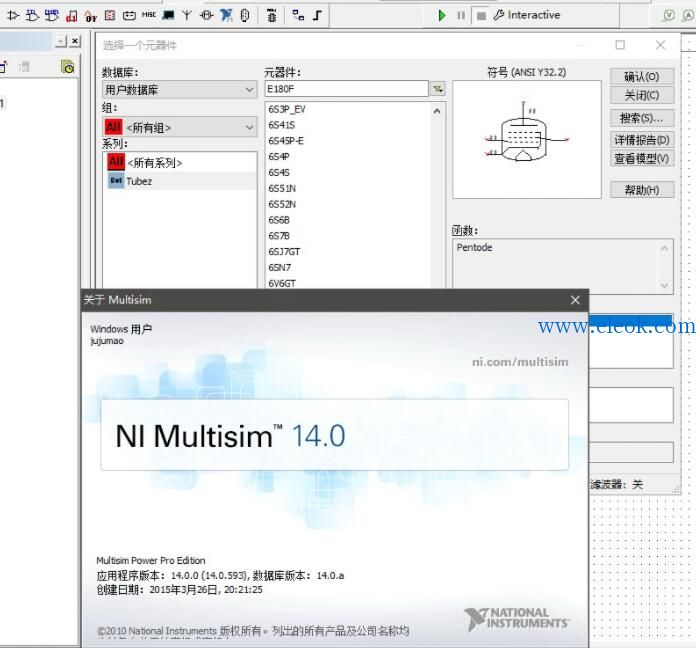The height and width of the screenshot is (648, 696).
Task: Open the MISC components group
Action: [x=149, y=15]
